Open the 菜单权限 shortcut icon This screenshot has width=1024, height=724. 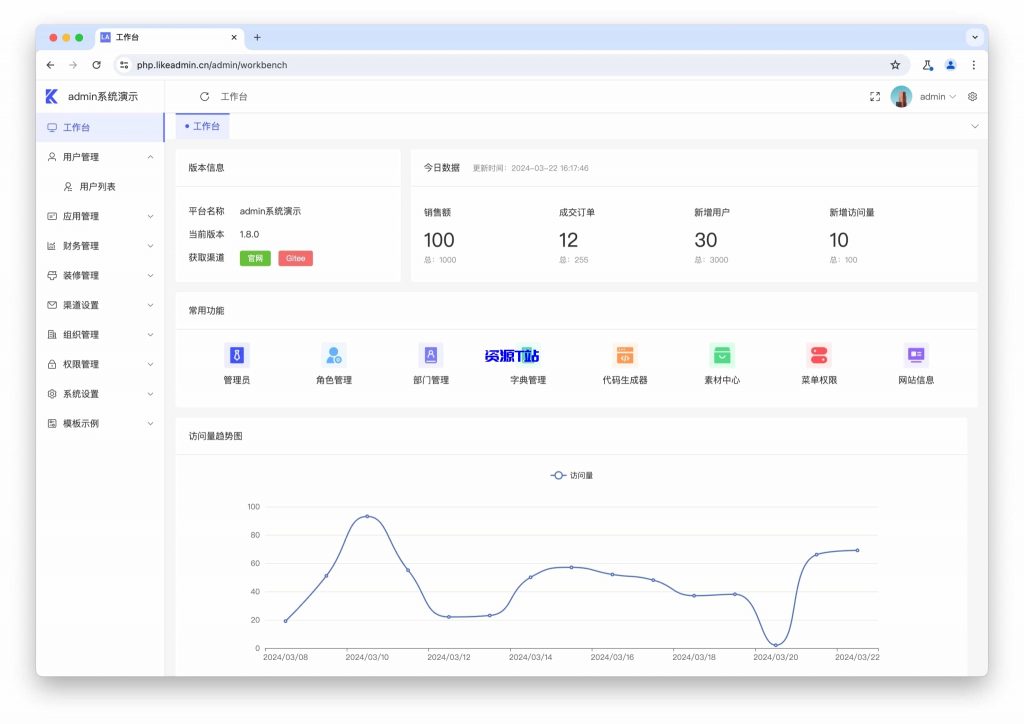coord(819,355)
